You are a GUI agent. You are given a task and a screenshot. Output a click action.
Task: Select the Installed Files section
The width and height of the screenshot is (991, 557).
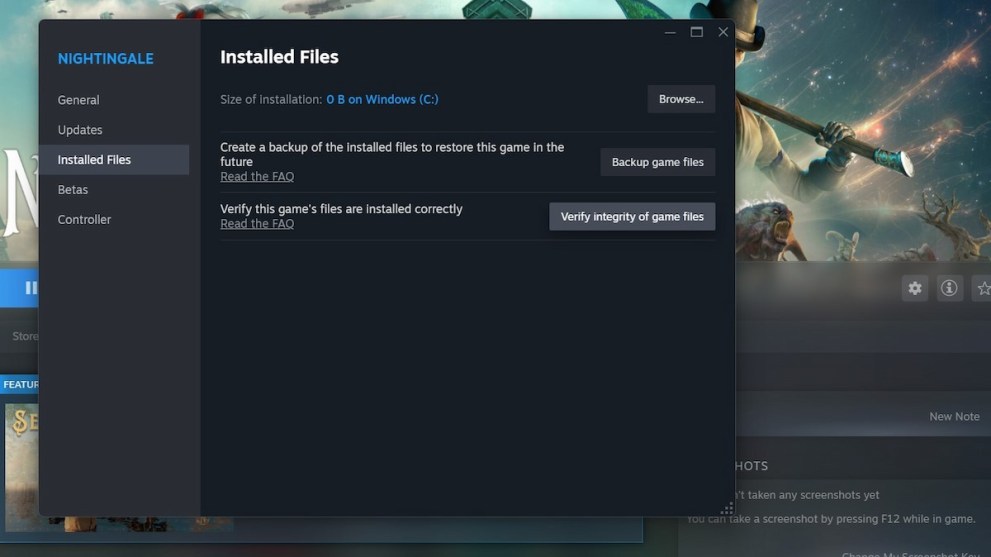[x=94, y=160]
